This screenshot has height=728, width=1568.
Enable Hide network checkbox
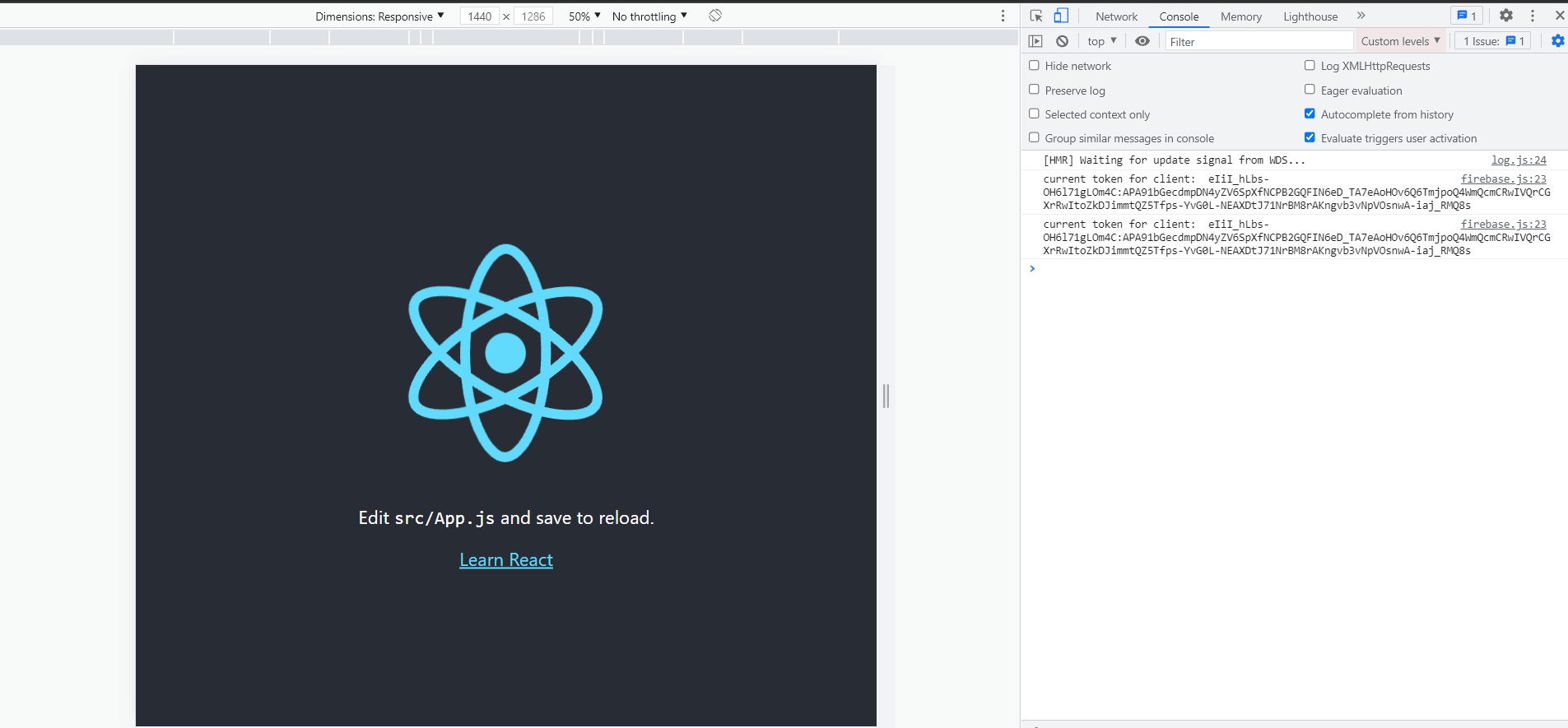coord(1034,65)
